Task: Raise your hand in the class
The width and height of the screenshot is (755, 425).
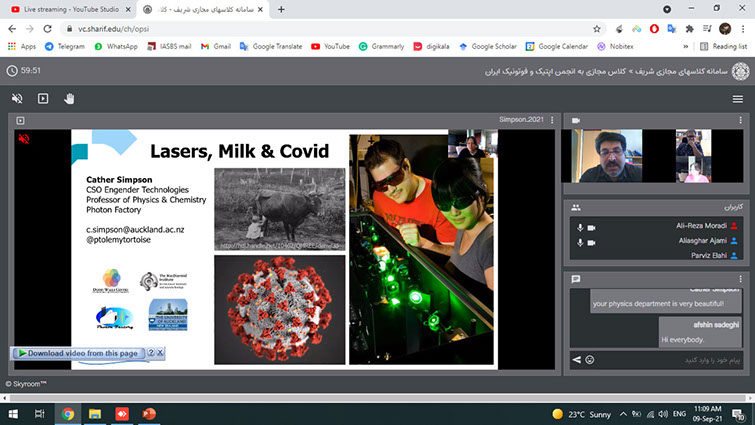Action: [70, 98]
